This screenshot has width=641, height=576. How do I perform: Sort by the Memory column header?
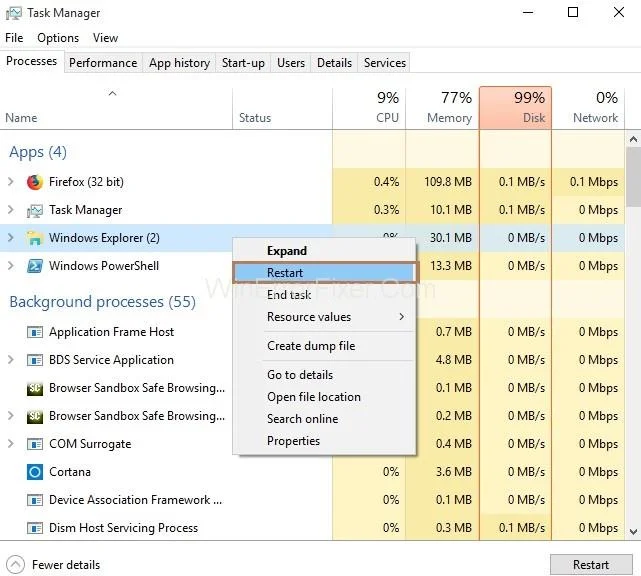(442, 109)
